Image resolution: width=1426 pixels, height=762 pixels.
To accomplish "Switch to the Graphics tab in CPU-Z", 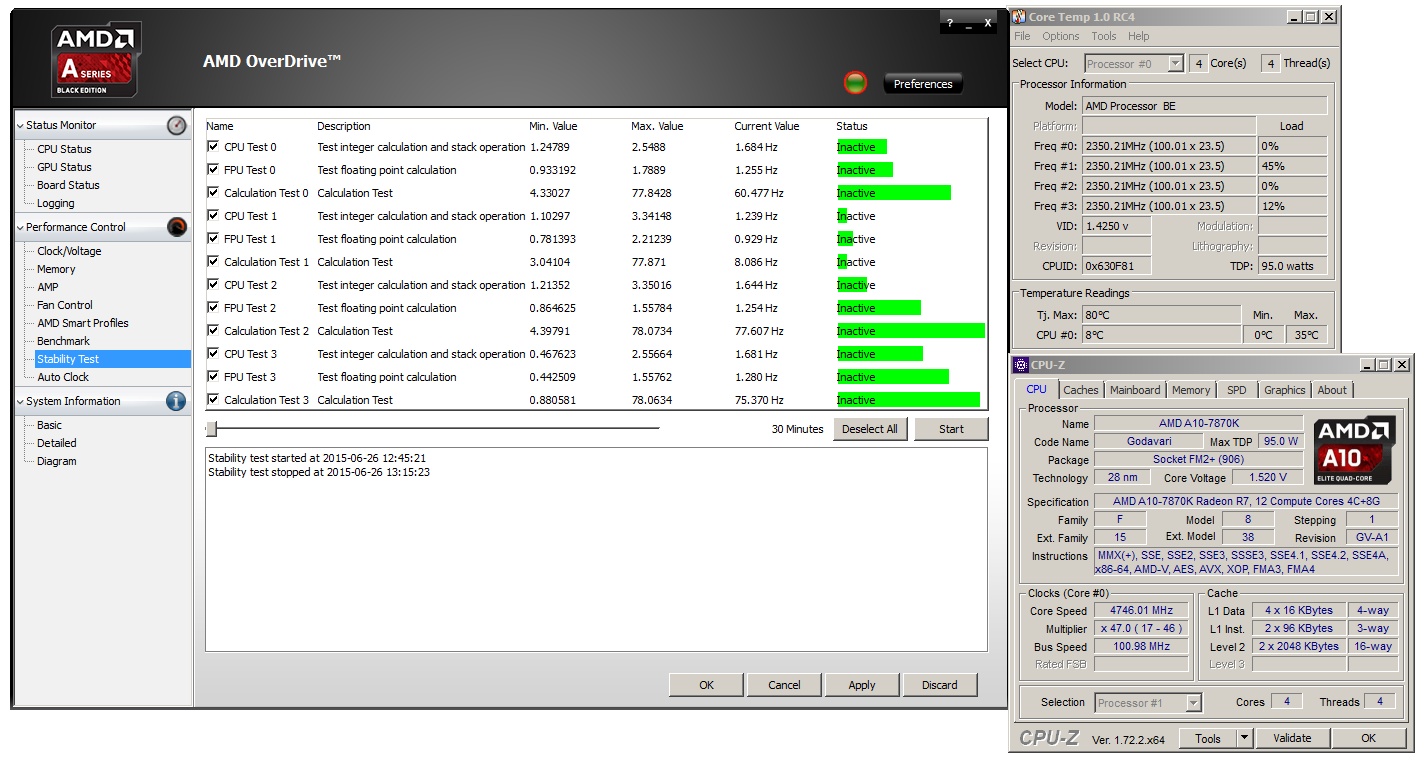I will click(x=1285, y=390).
